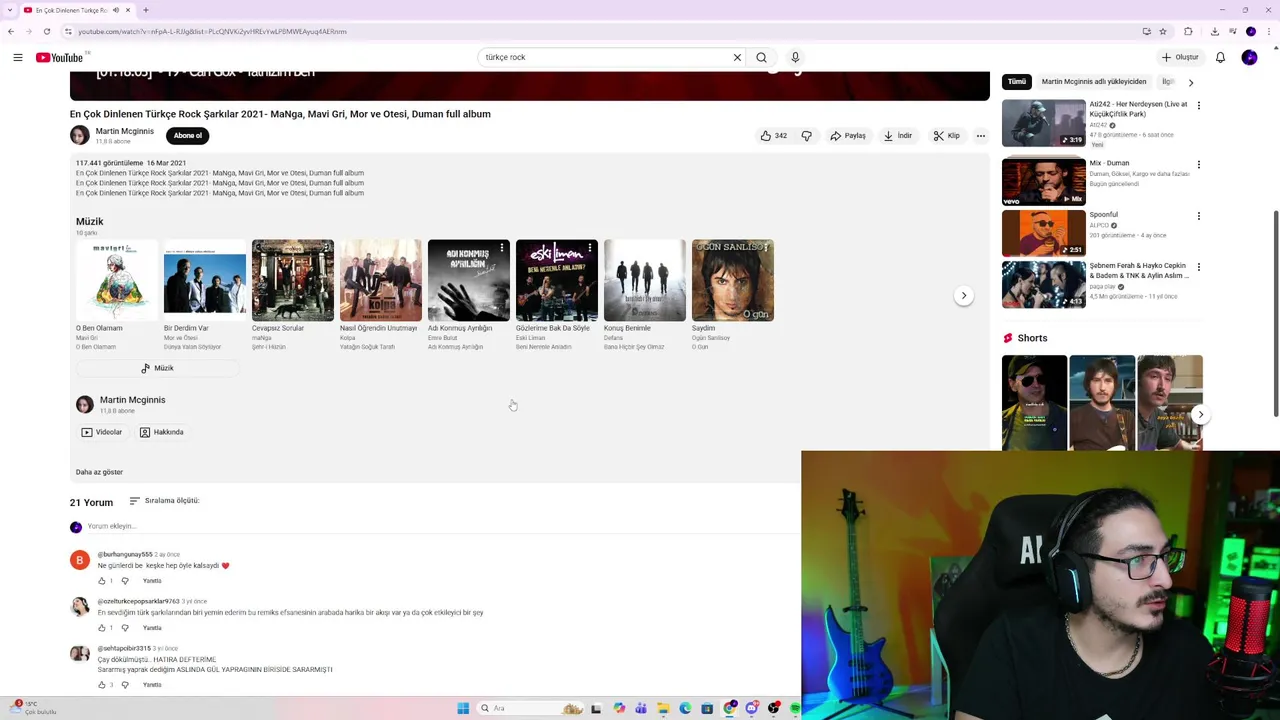Viewport: 1280px width, 720px height.
Task: Advance the music carousel with right arrow
Action: click(964, 295)
